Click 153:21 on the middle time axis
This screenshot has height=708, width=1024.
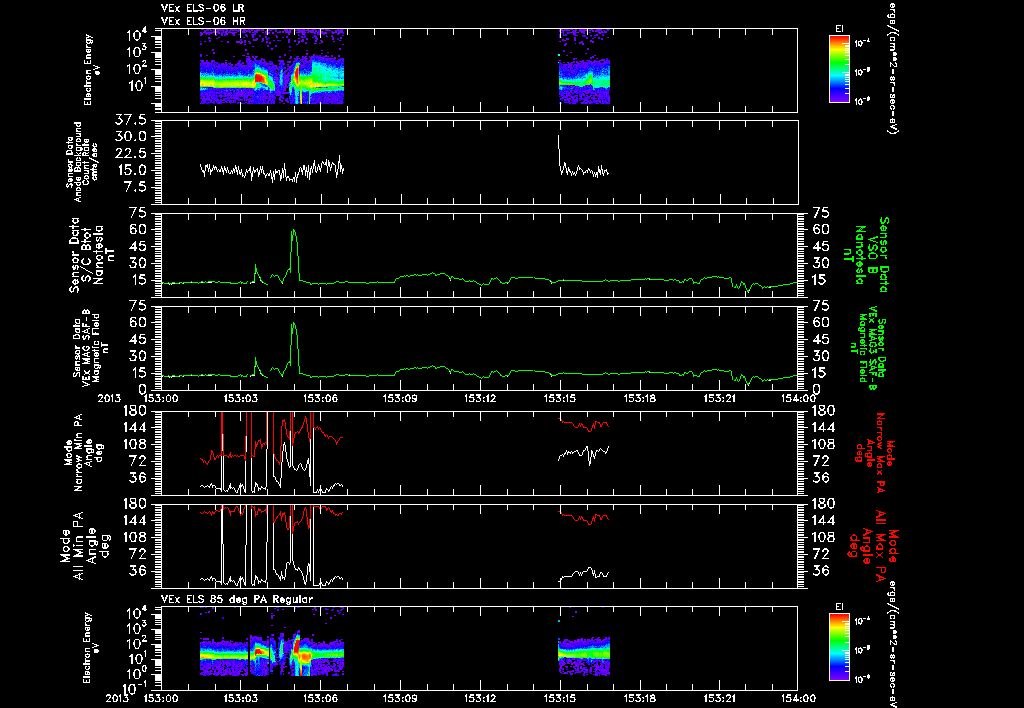tap(718, 398)
